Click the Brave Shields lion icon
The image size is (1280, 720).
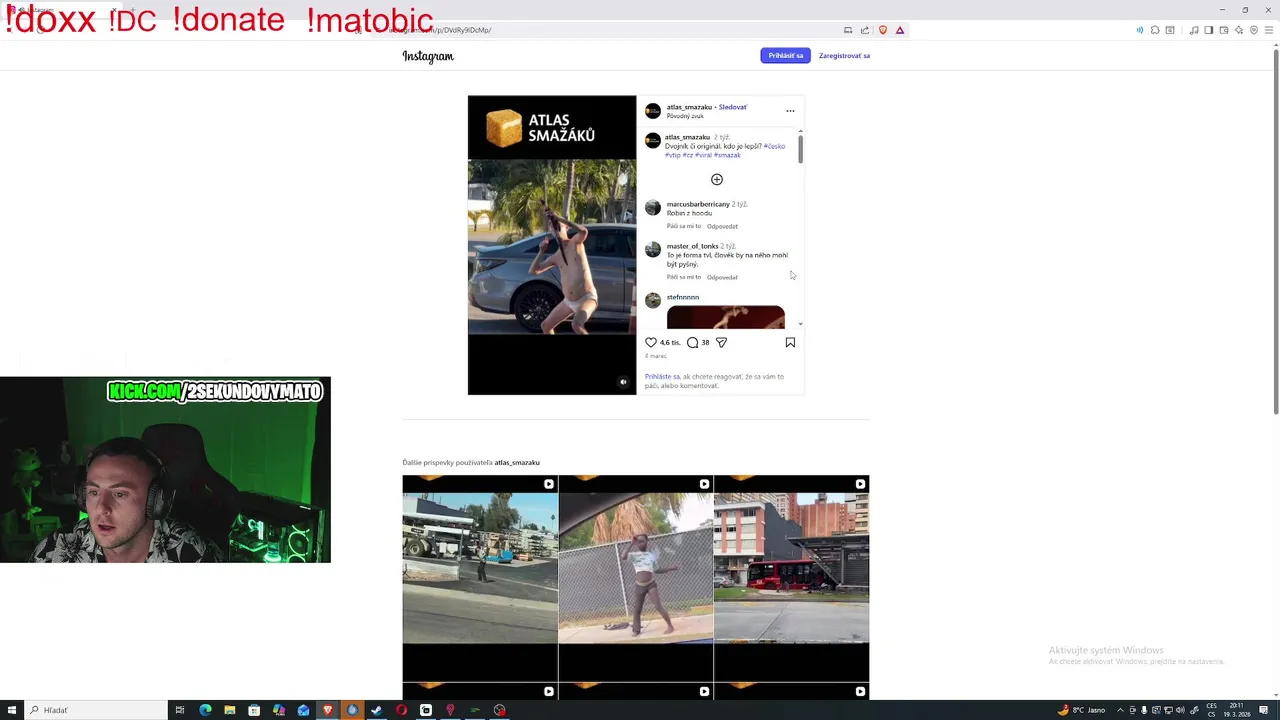[x=882, y=30]
